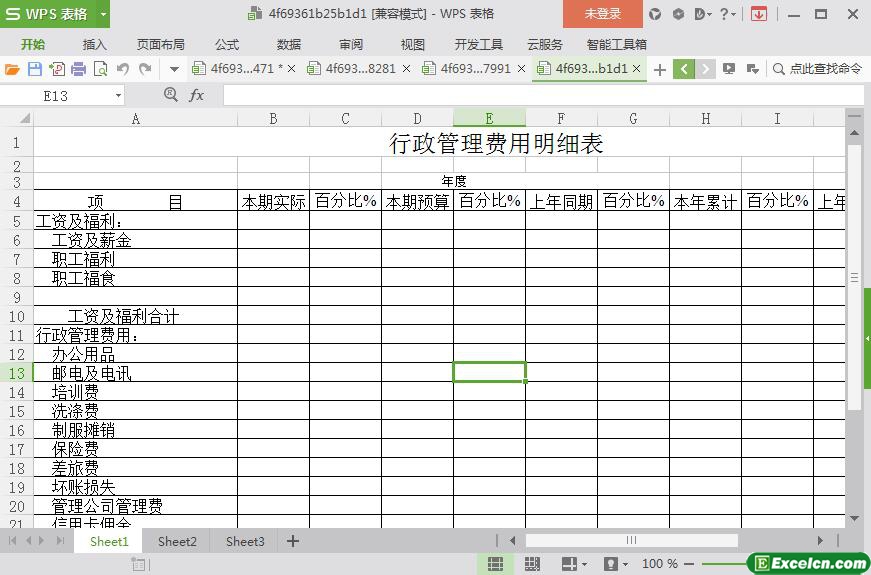The width and height of the screenshot is (871, 575).
Task: Print the spreadsheet with the printer icon
Action: click(x=79, y=69)
